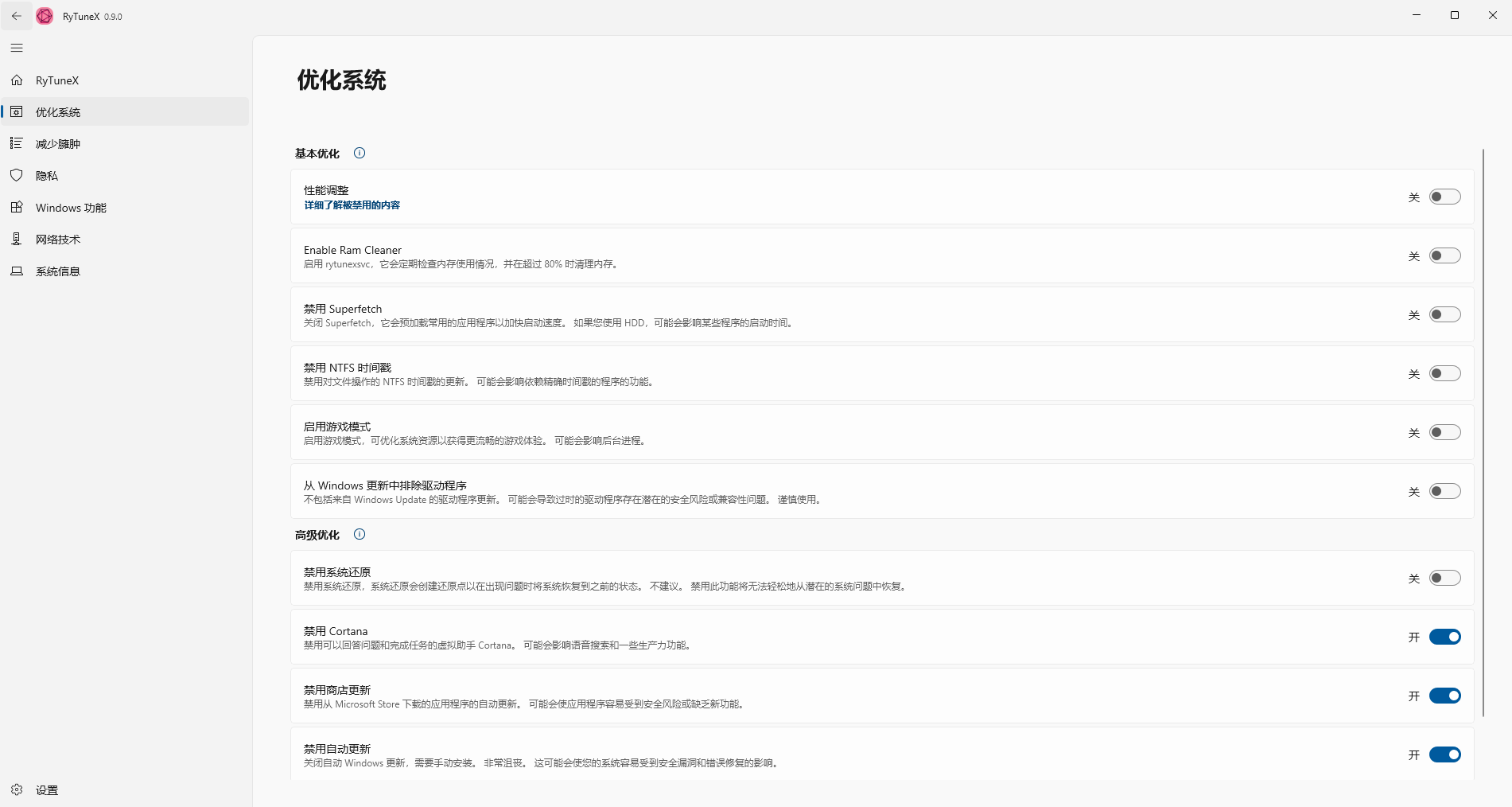Enable the Ram Cleaner toggle
1512x807 pixels.
click(x=1444, y=255)
